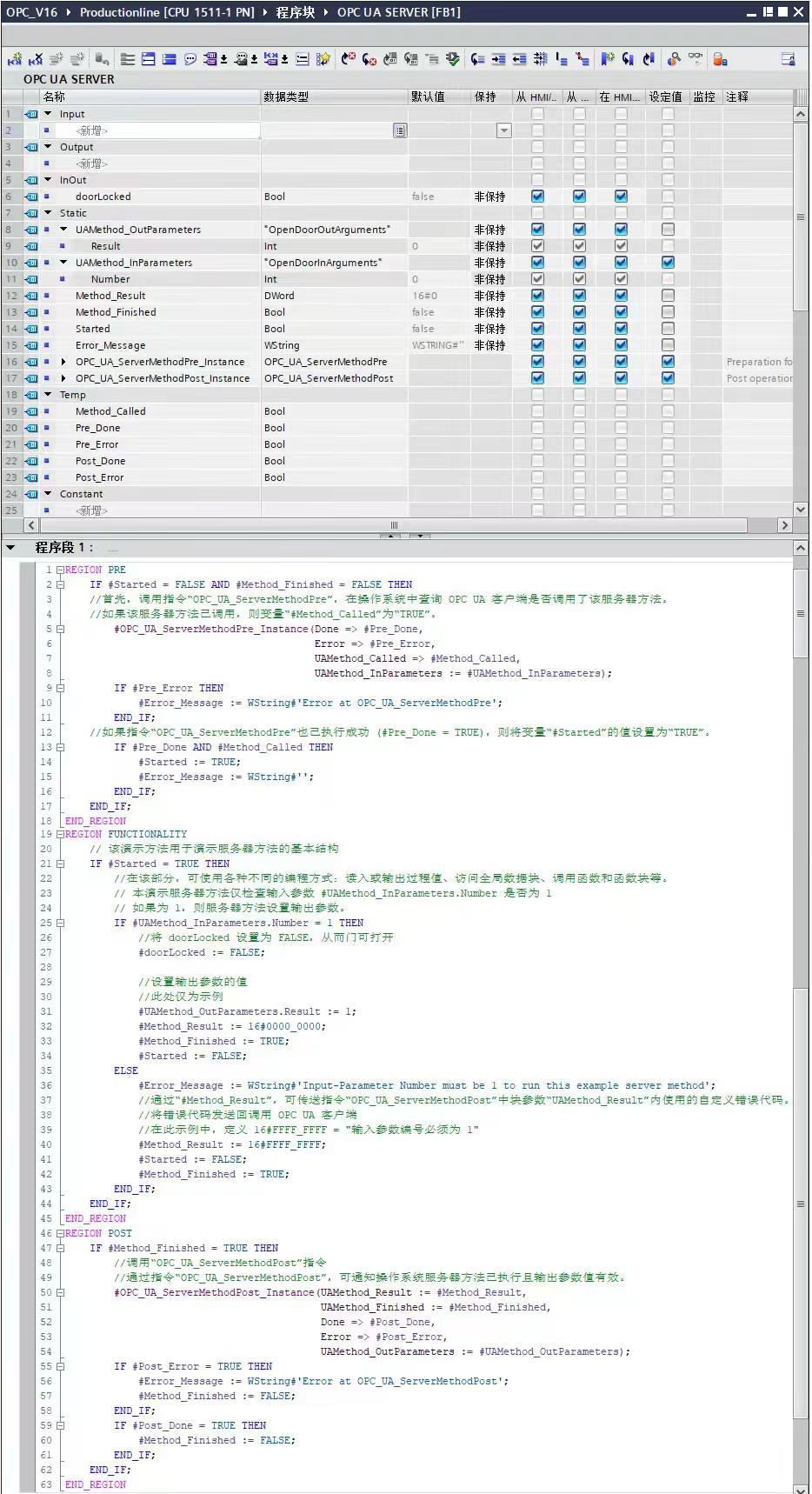Click the magnifier with pie chart icon
The image size is (812, 1494).
click(674, 59)
